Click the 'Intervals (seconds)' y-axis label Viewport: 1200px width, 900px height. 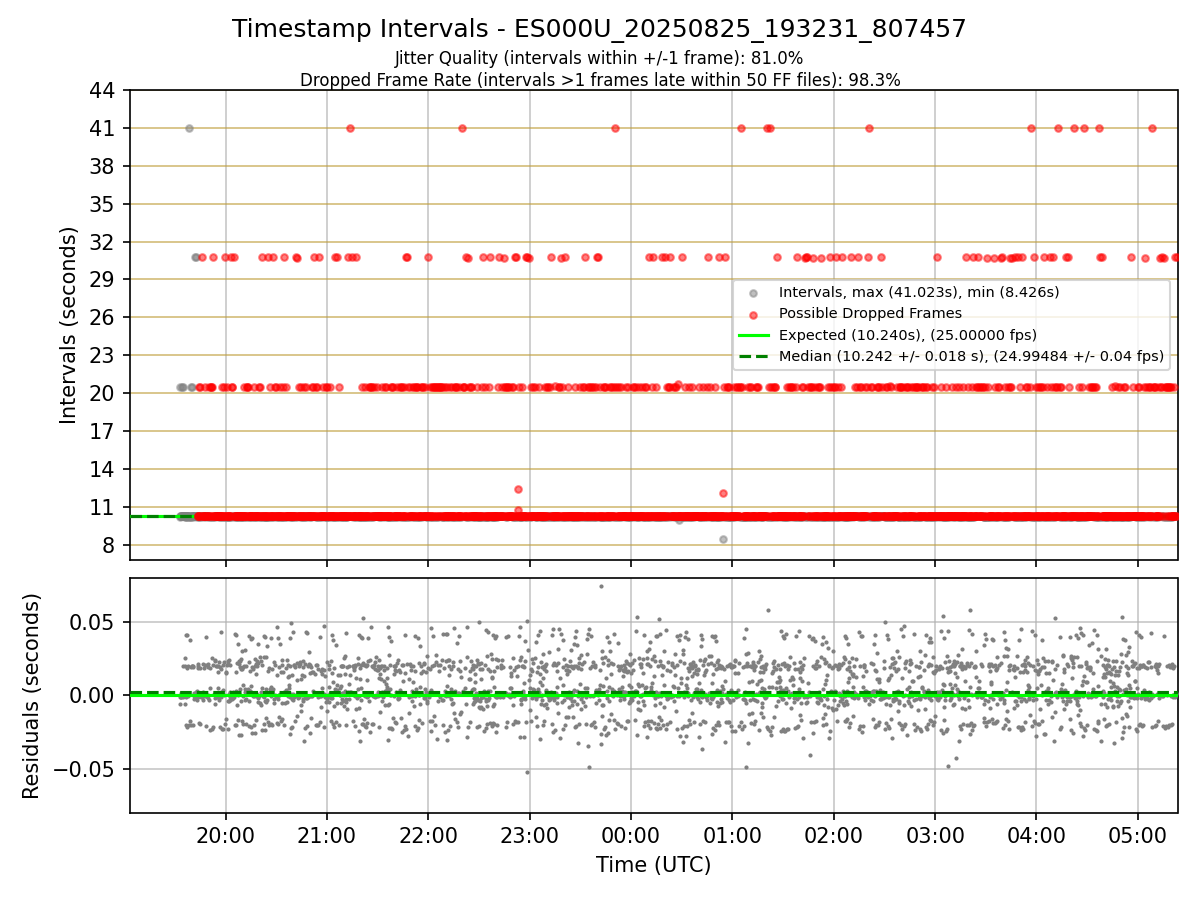68,325
